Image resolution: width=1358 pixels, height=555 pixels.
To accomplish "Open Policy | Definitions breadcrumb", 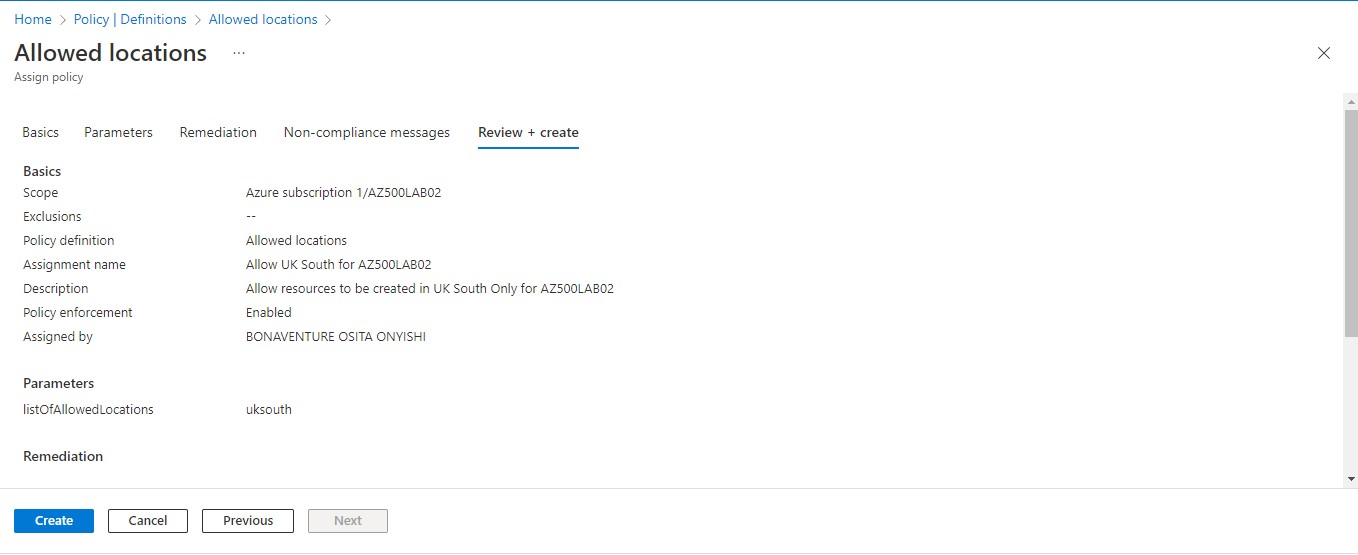I will (130, 19).
